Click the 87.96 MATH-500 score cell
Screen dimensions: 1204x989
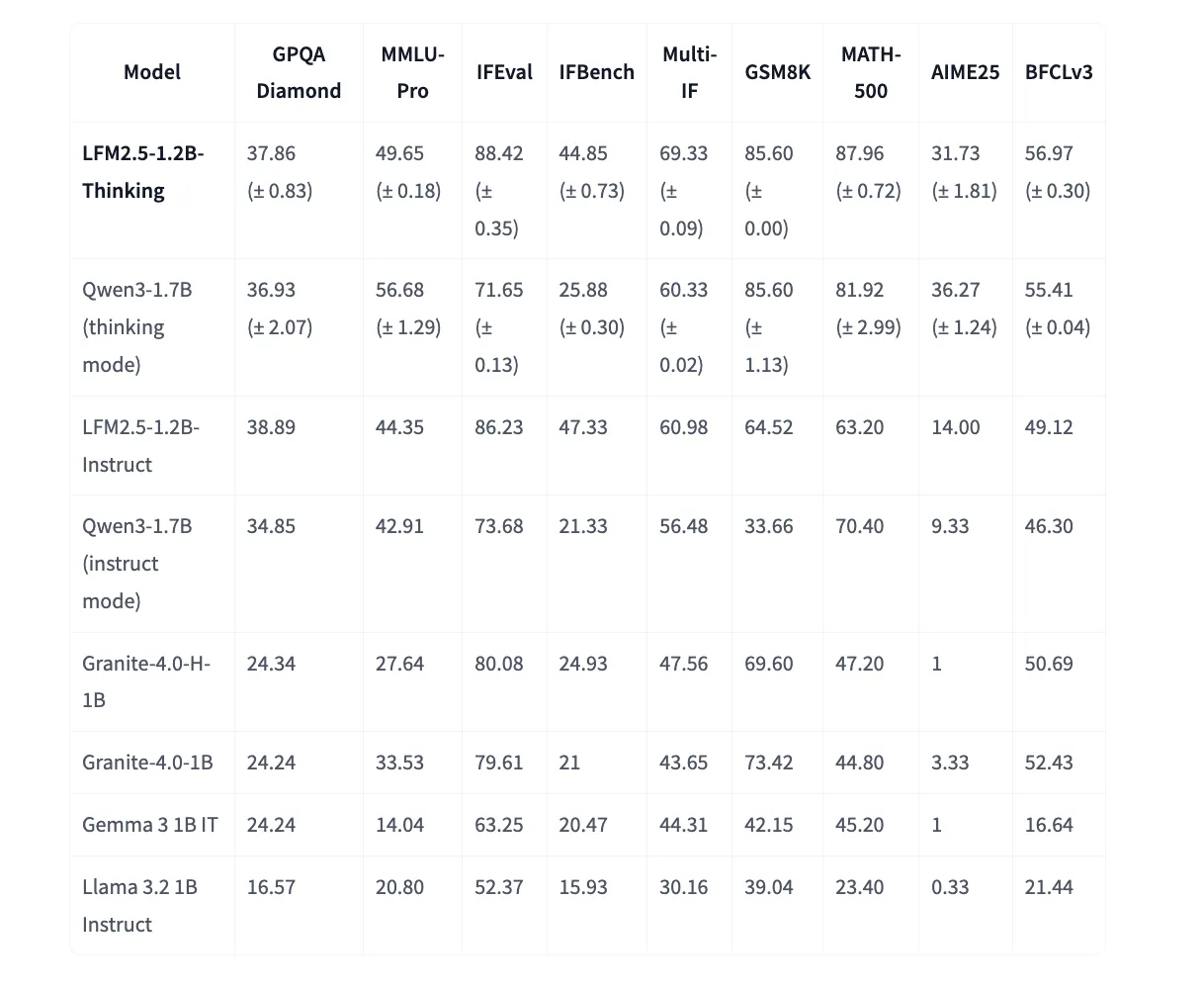pyautogui.click(x=860, y=154)
